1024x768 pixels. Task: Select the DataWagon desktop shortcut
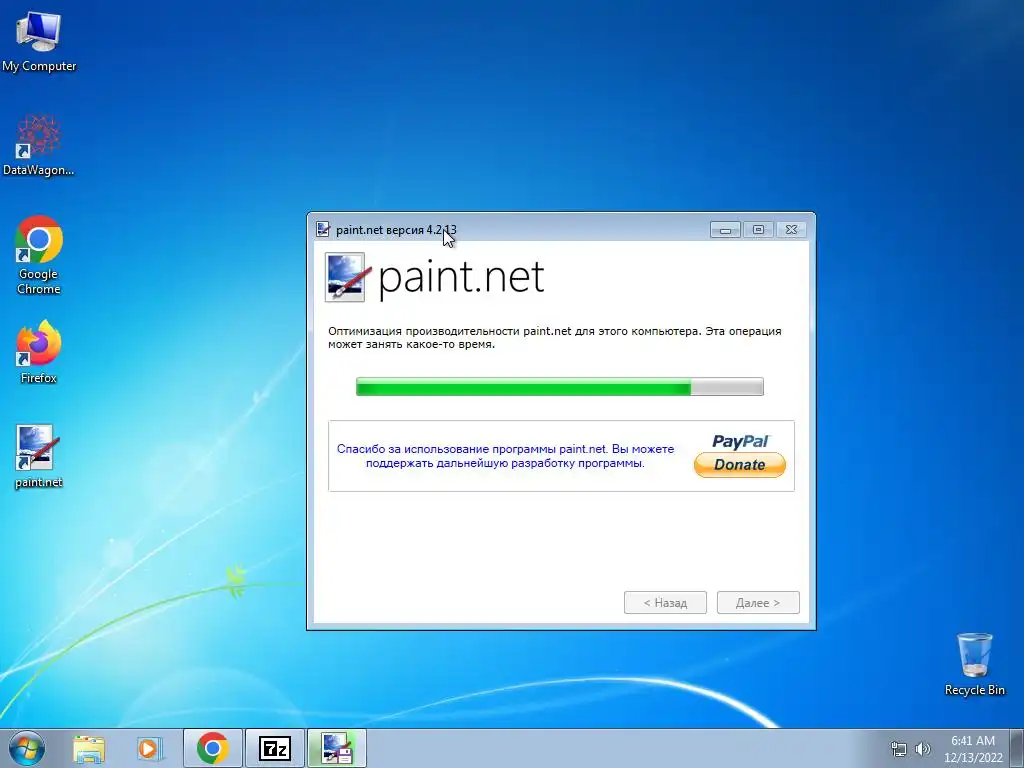click(x=39, y=145)
